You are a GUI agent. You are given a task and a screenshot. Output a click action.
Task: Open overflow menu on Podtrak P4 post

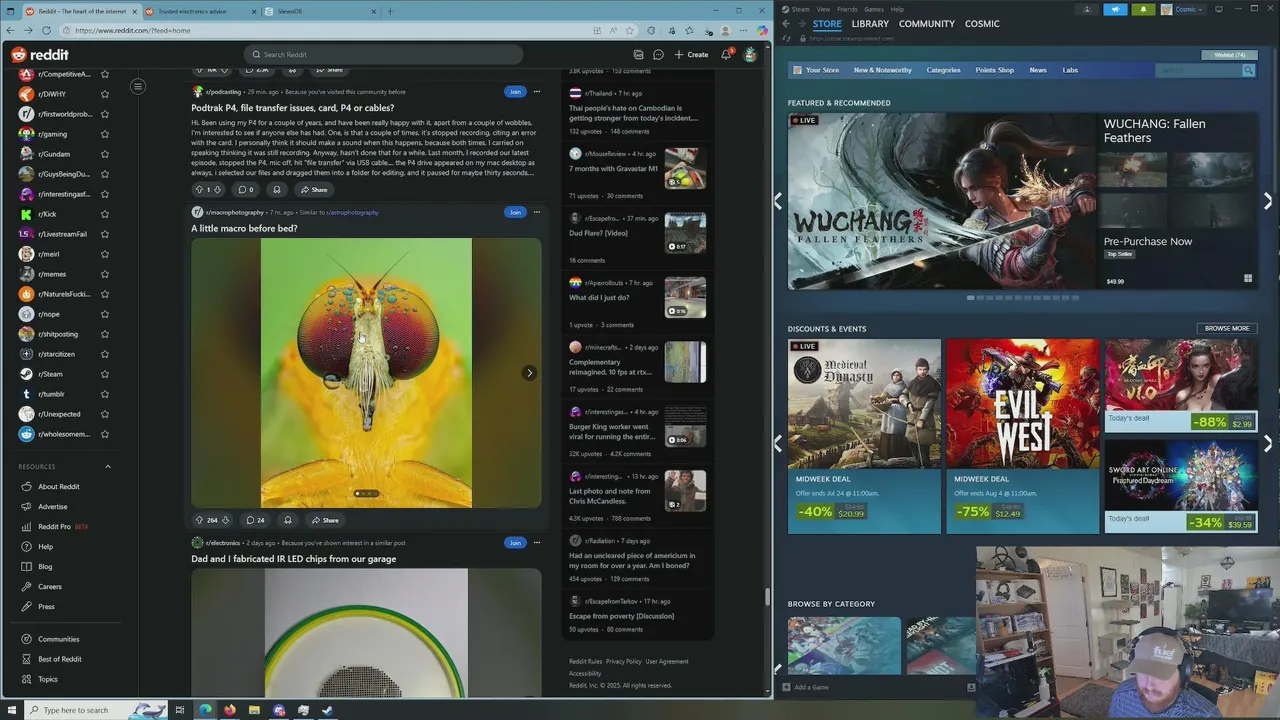[x=537, y=91]
